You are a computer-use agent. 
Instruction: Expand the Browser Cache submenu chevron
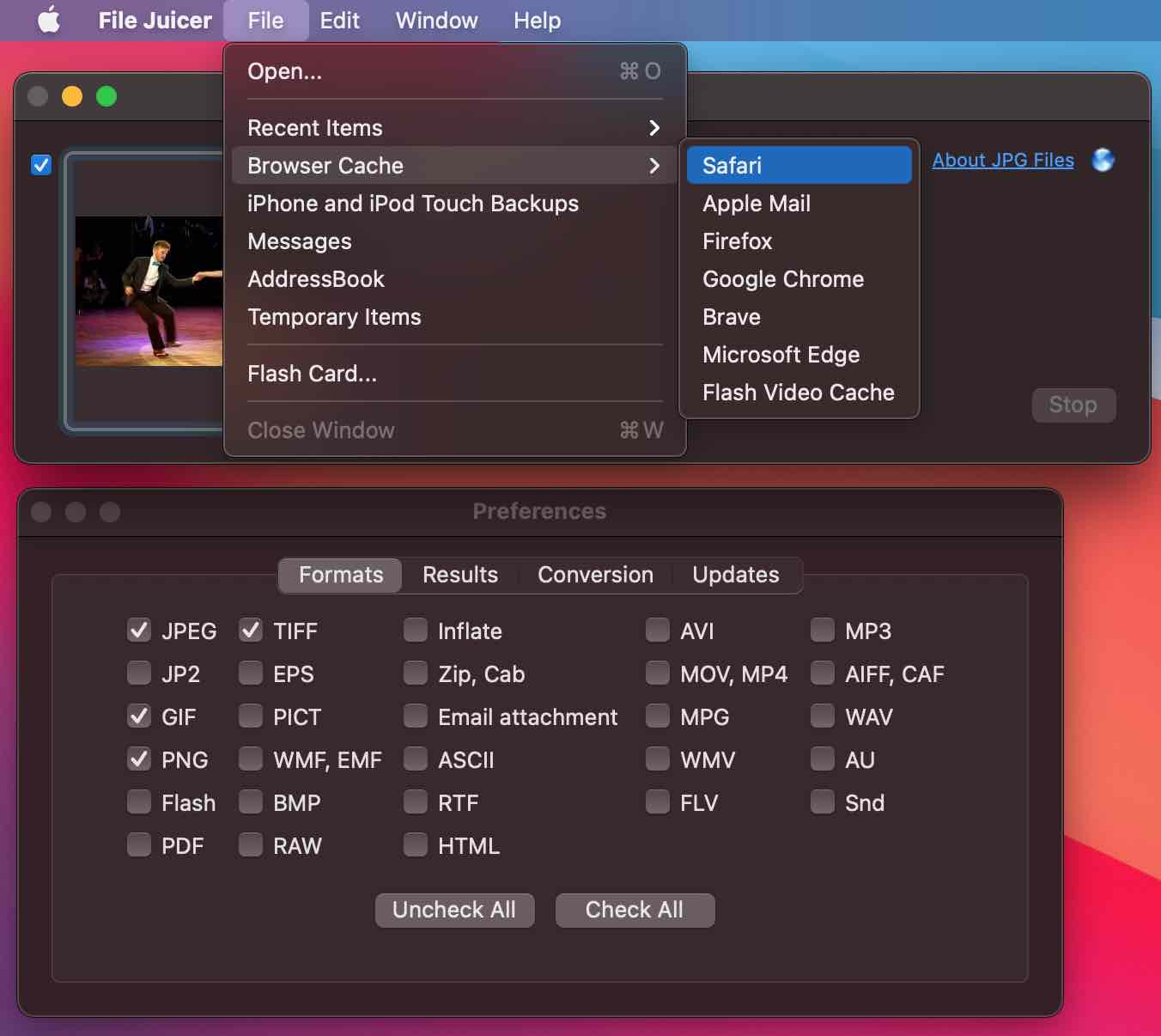click(x=654, y=166)
